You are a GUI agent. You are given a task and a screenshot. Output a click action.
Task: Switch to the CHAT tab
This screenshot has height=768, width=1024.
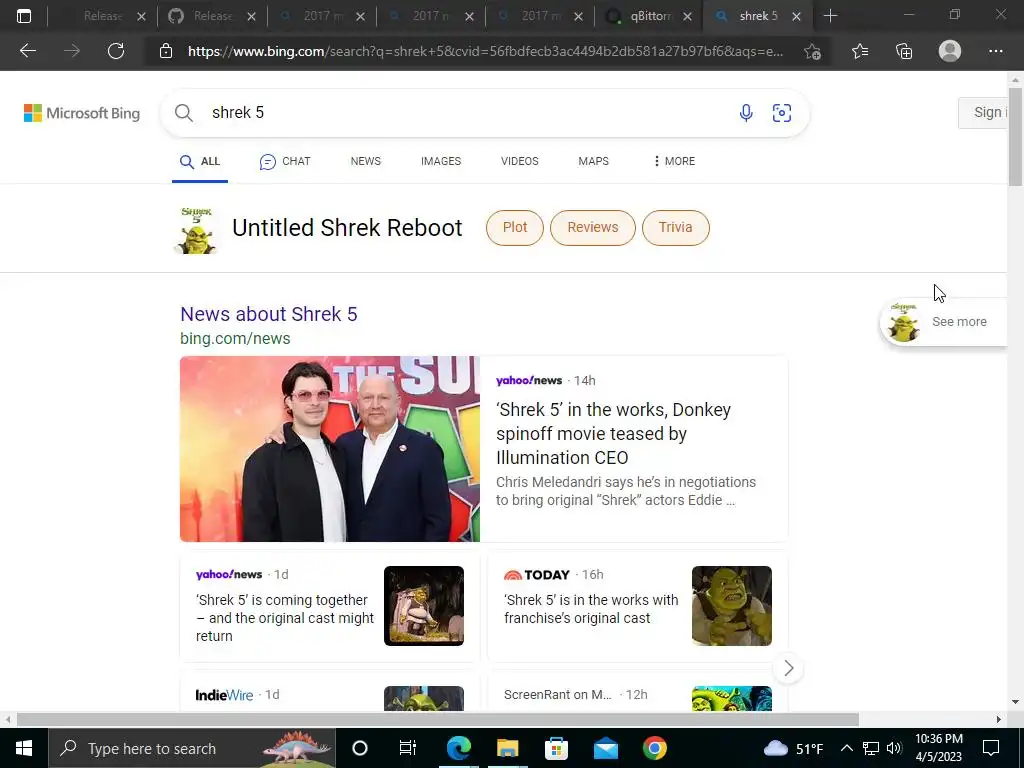tap(285, 161)
